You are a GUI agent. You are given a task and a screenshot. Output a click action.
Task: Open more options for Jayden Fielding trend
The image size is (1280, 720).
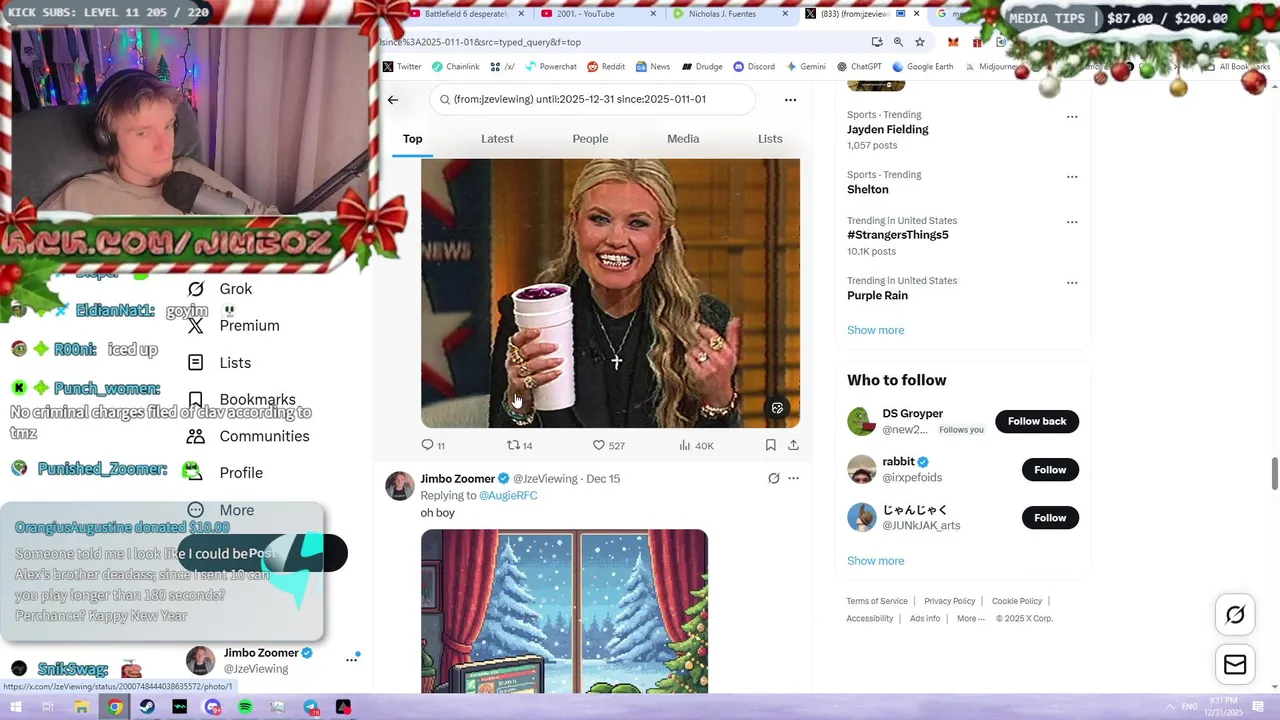coord(1072,117)
